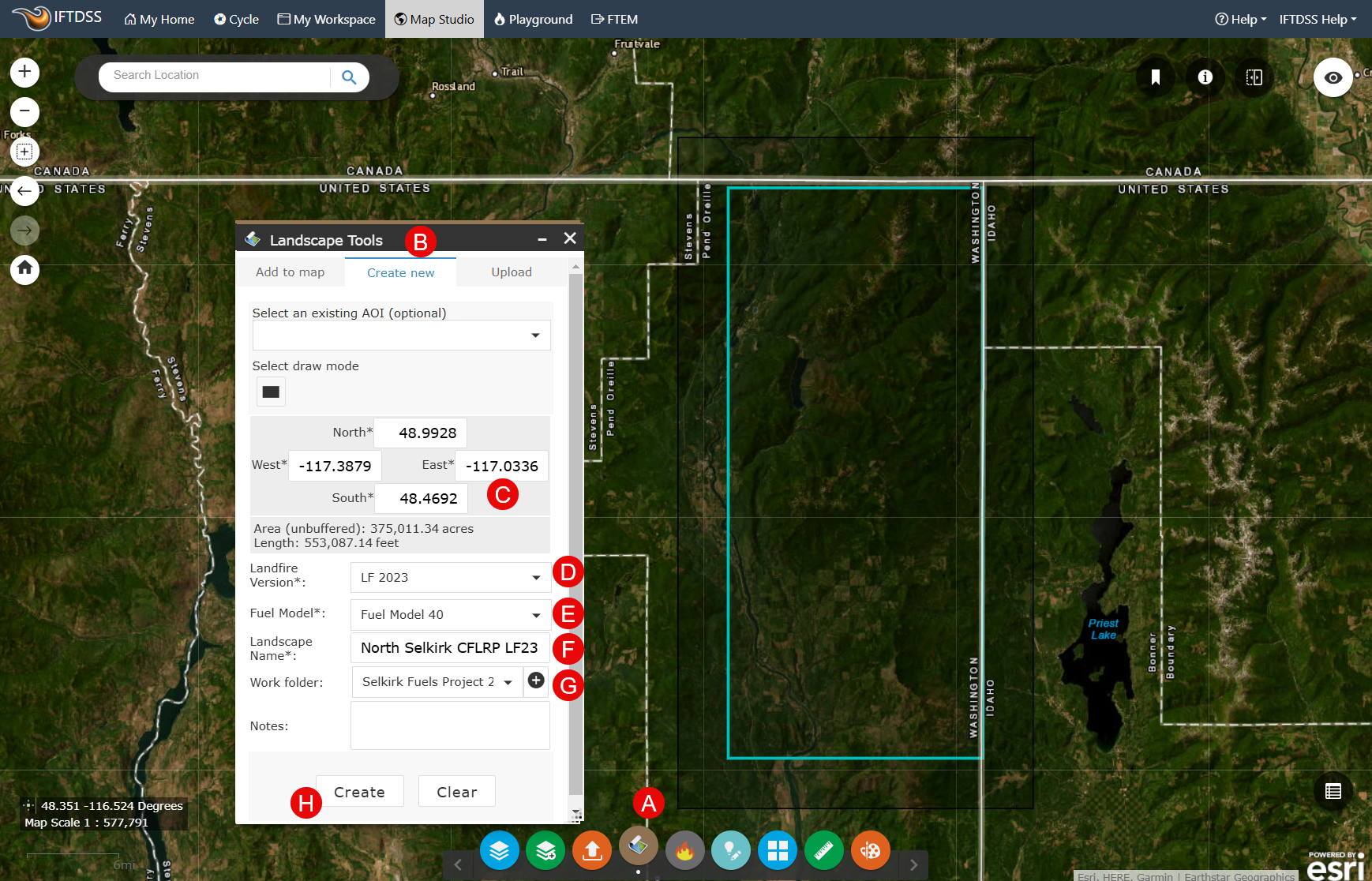Click the map information icon
The width and height of the screenshot is (1372, 881).
pyautogui.click(x=1205, y=77)
